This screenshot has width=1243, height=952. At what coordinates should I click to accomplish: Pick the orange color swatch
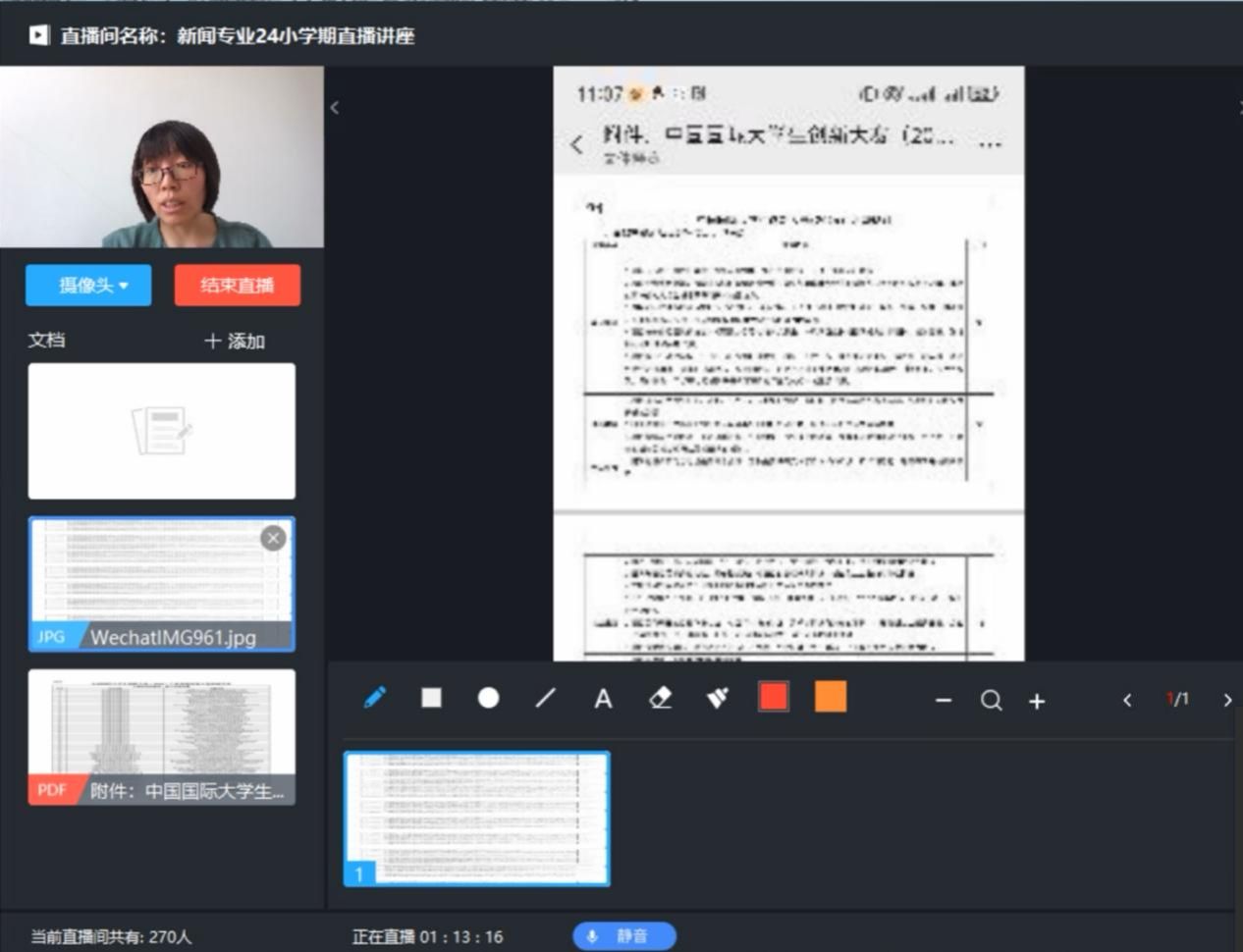(x=831, y=698)
